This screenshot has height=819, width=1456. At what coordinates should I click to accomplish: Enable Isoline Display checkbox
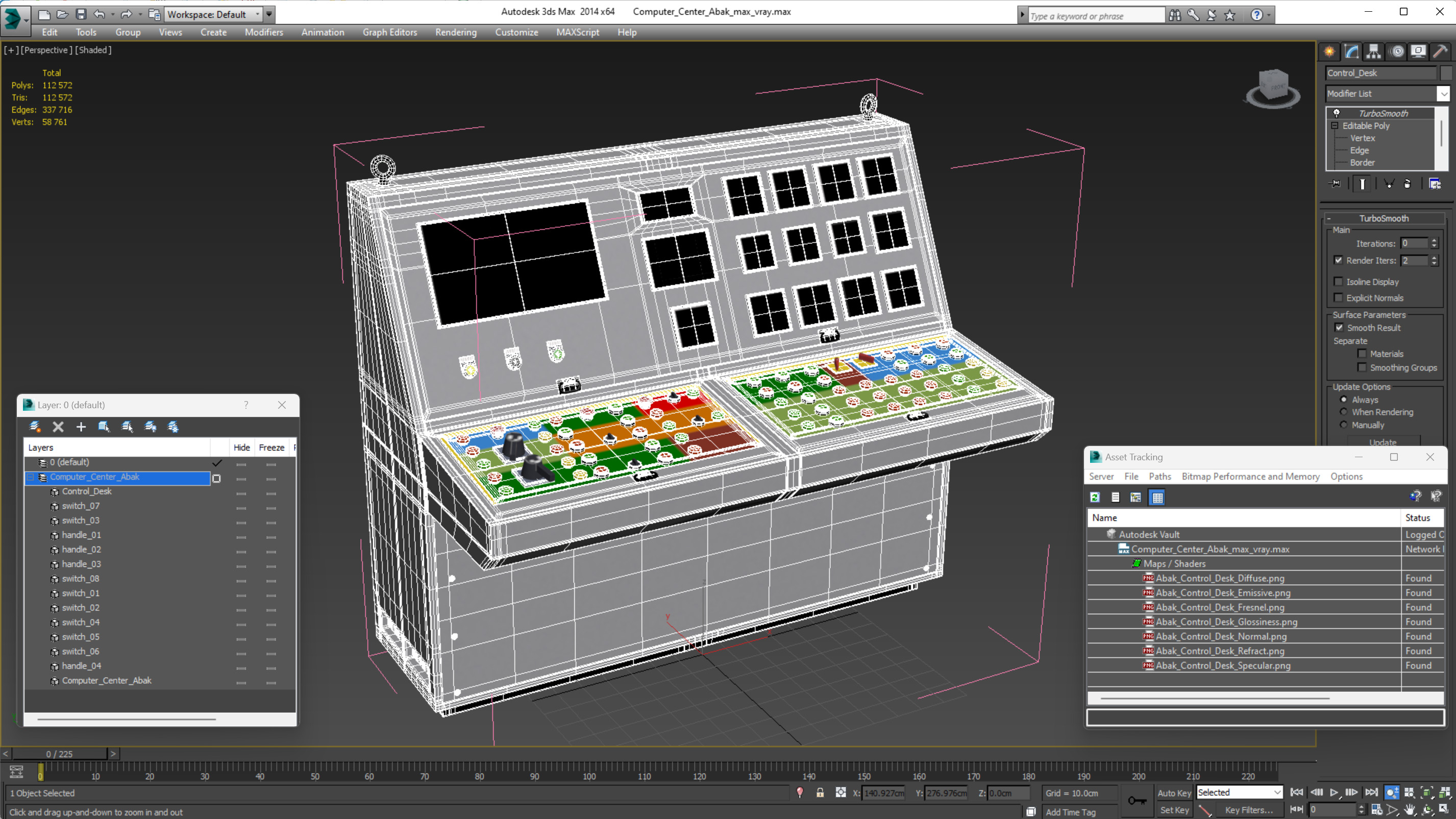(x=1338, y=282)
